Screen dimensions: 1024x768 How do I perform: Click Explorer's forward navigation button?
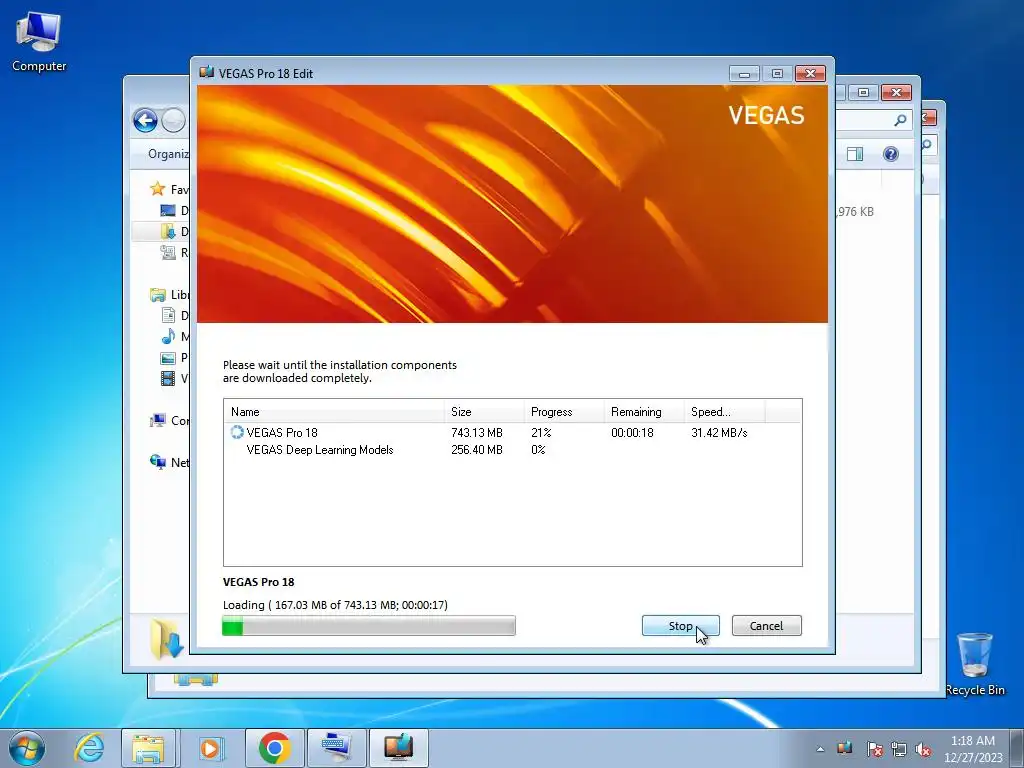point(174,120)
